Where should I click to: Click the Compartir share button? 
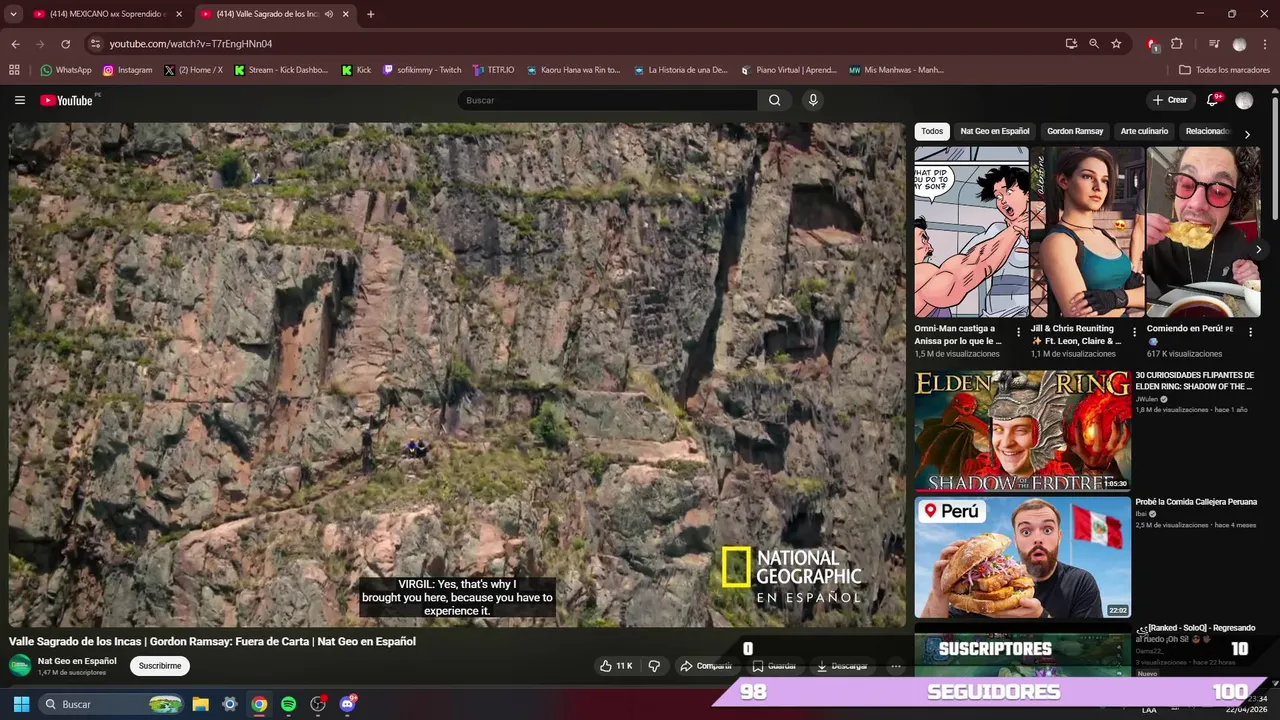point(707,666)
